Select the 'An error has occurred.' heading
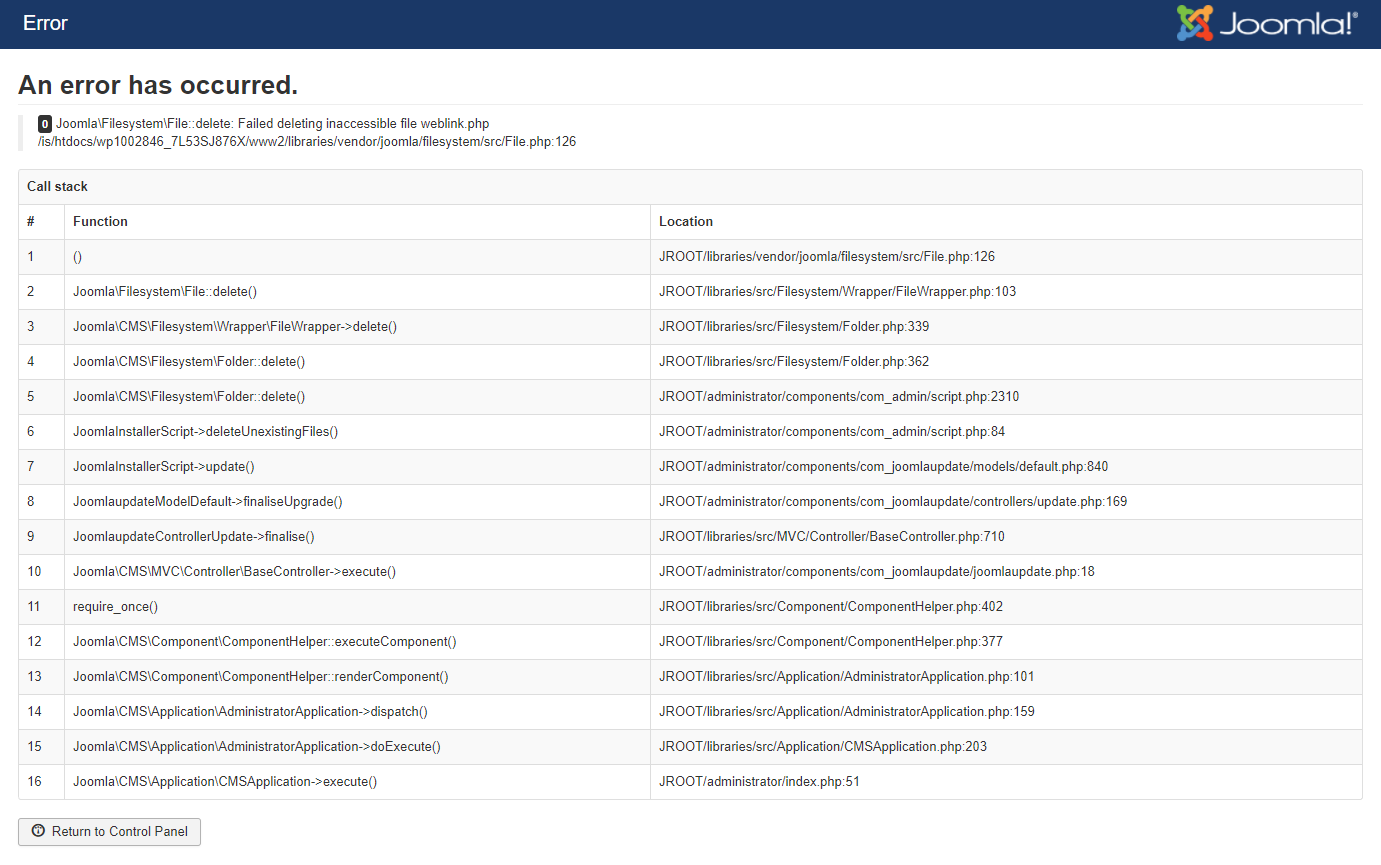The image size is (1381, 865). [x=158, y=85]
